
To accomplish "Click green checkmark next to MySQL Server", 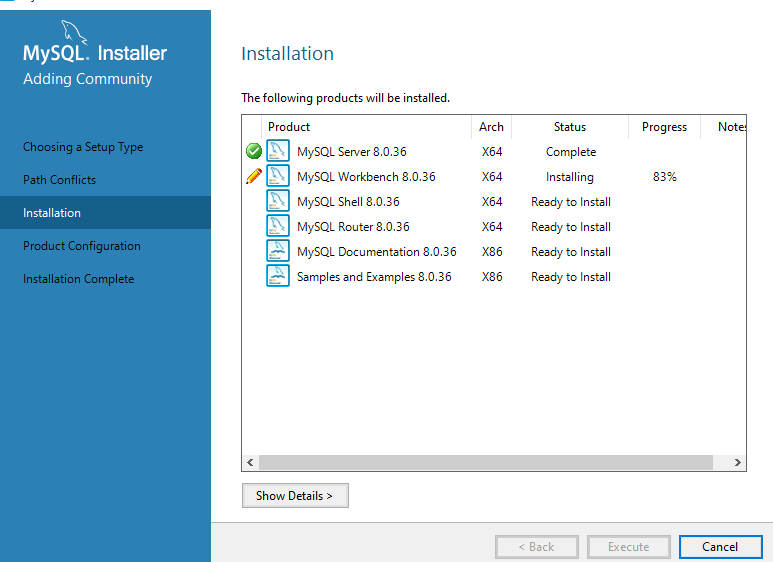I will click(x=254, y=151).
